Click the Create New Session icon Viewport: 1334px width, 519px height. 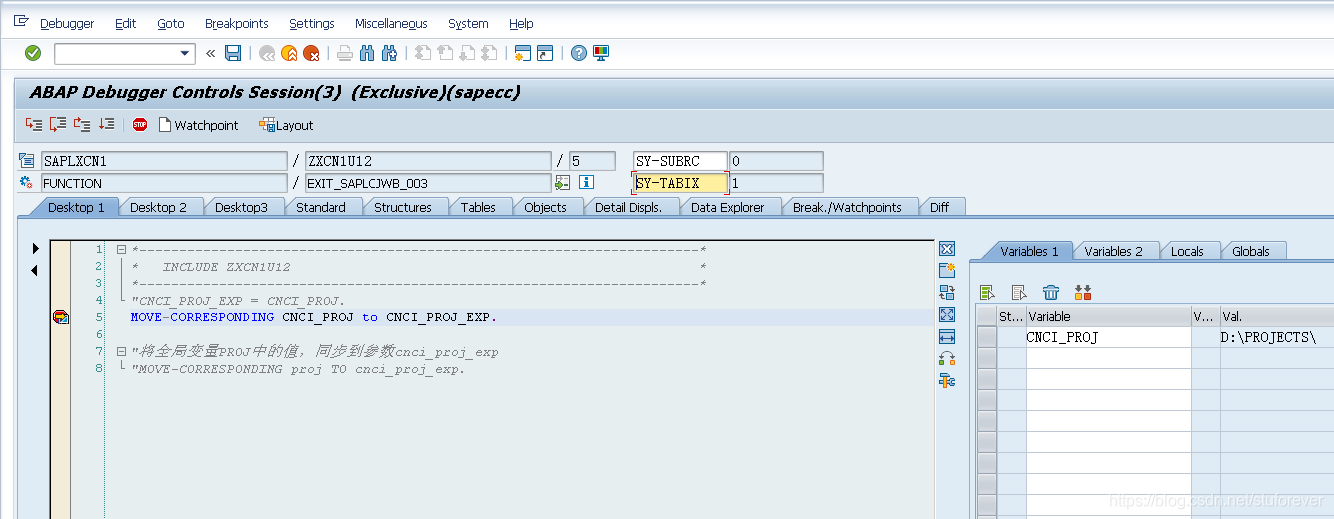coord(523,53)
